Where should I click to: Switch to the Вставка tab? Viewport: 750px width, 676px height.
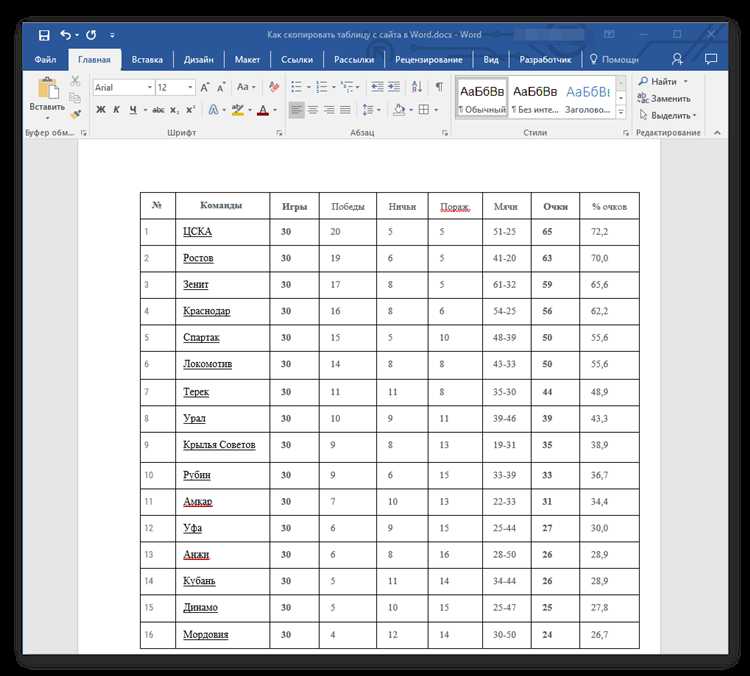tap(147, 60)
